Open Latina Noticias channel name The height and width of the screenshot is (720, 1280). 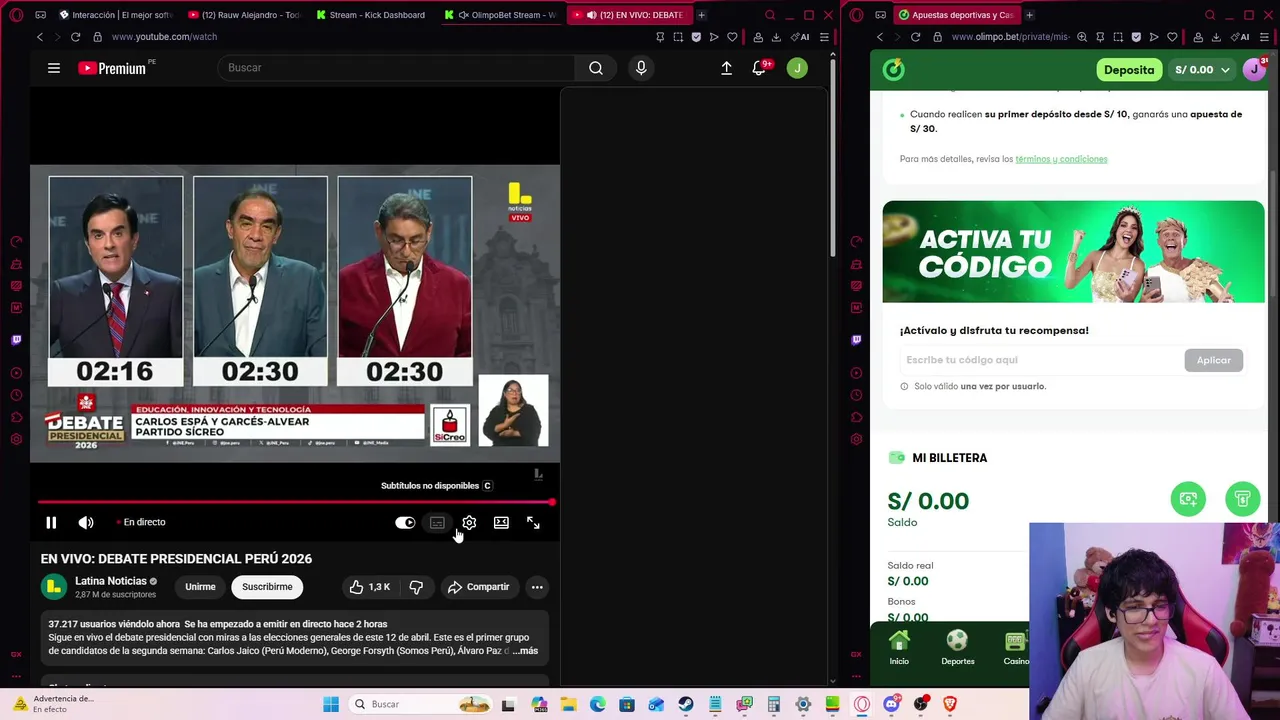111,581
